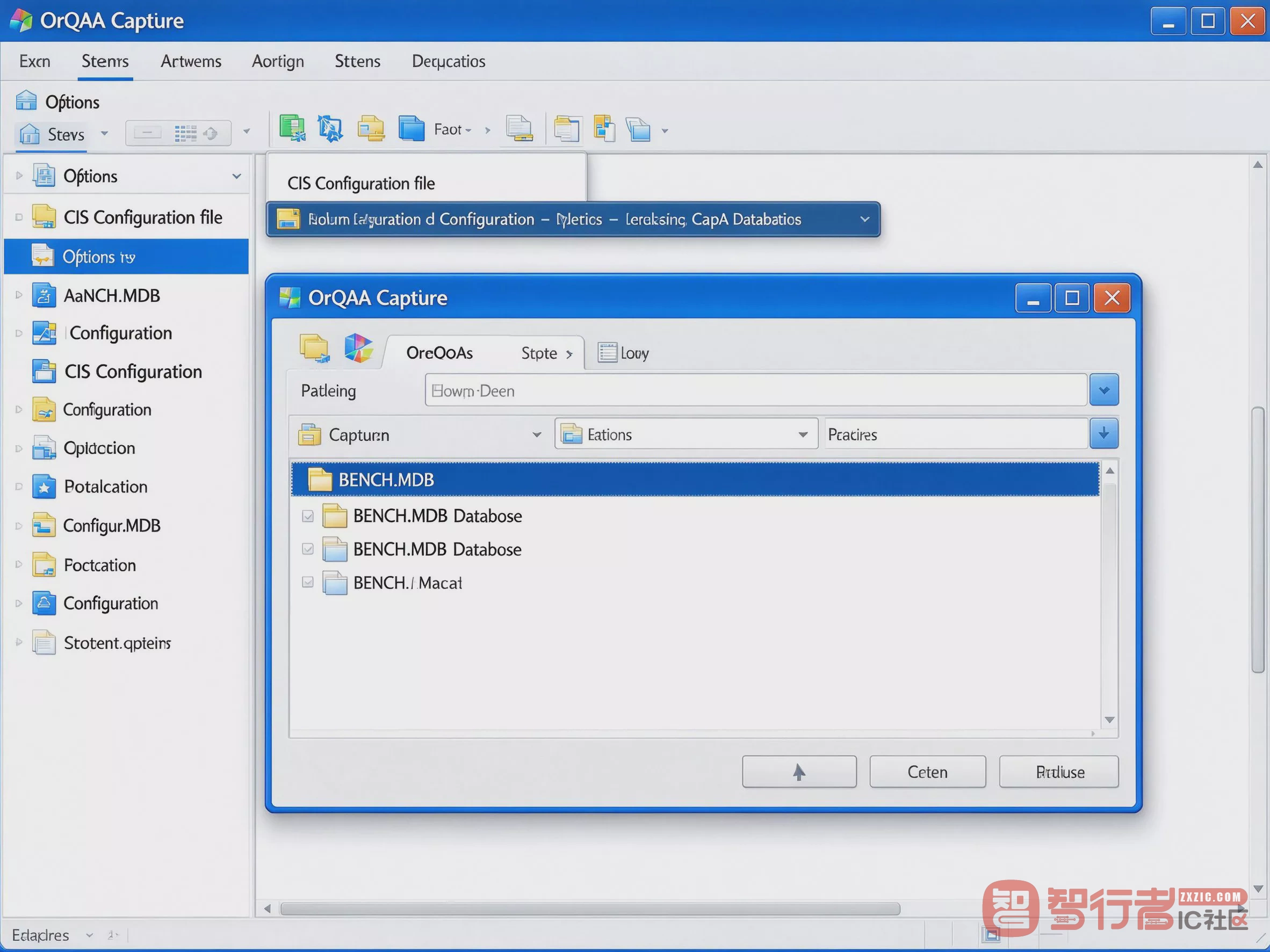Click the up-arrow button beside Ceten

[799, 772]
